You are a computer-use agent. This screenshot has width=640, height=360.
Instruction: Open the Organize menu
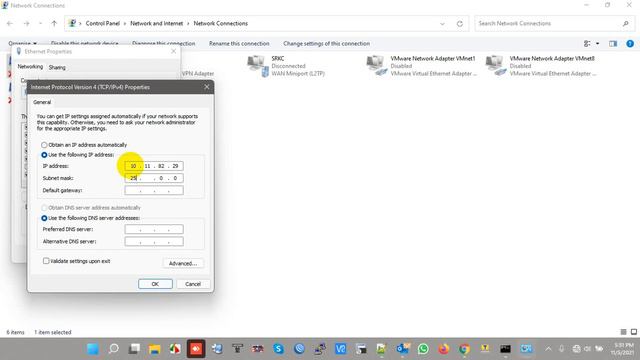pos(22,44)
